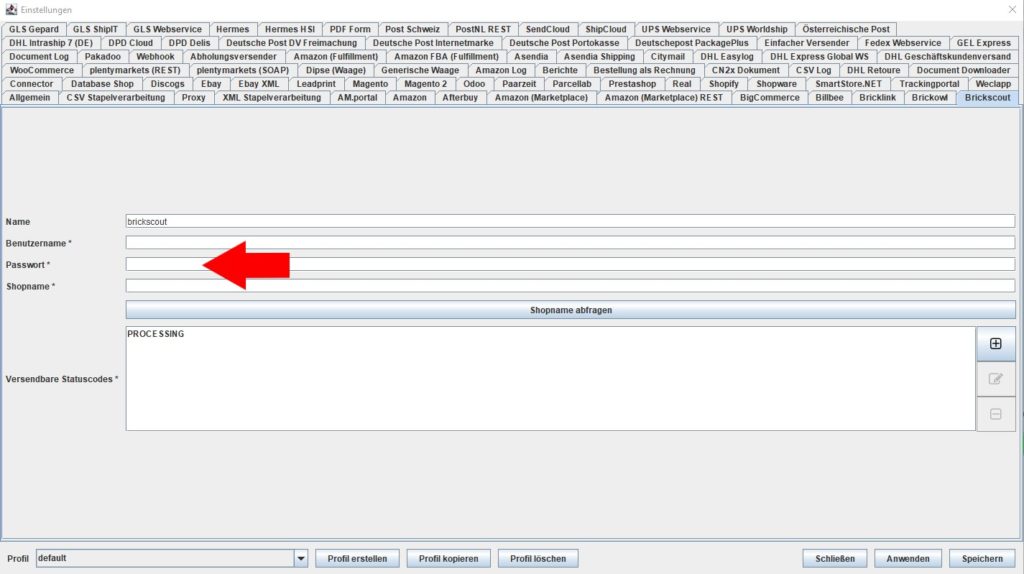The height and width of the screenshot is (574, 1024).
Task: Switch to DHL Intraship 7 (DE) tab
Action: tap(51, 42)
